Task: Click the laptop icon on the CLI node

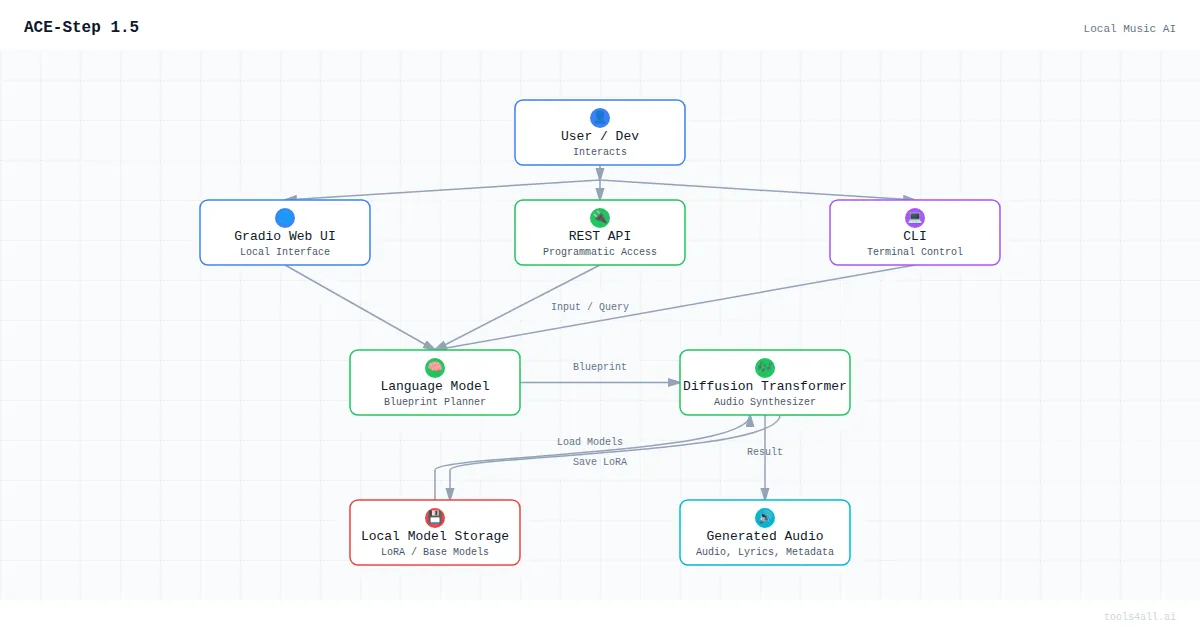Action: pyautogui.click(x=915, y=218)
